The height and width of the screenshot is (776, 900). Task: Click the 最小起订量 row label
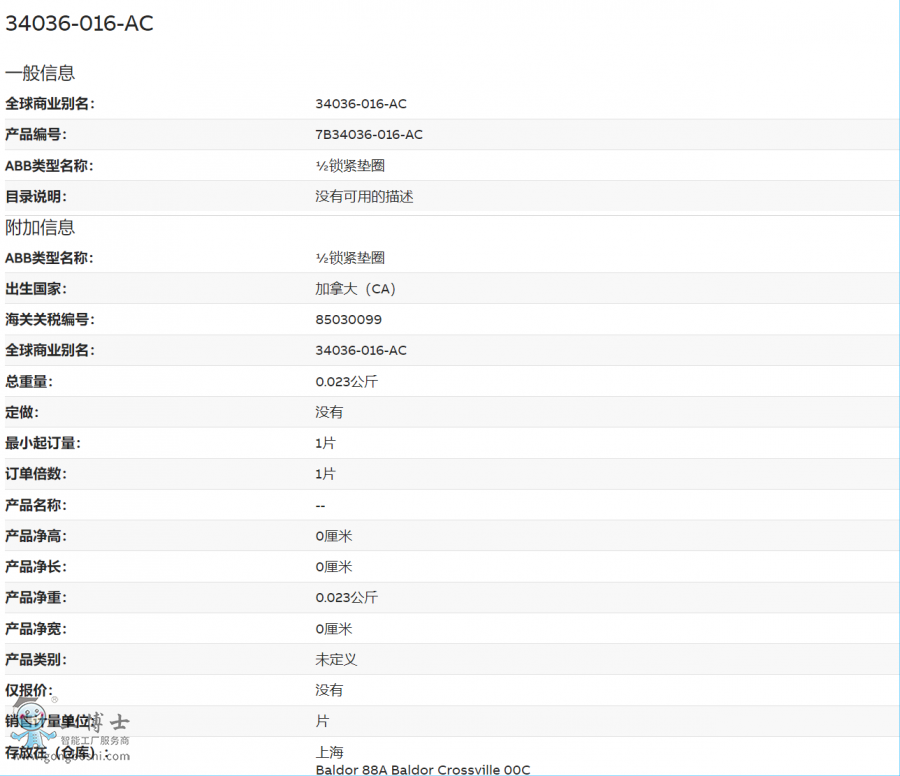[43, 443]
